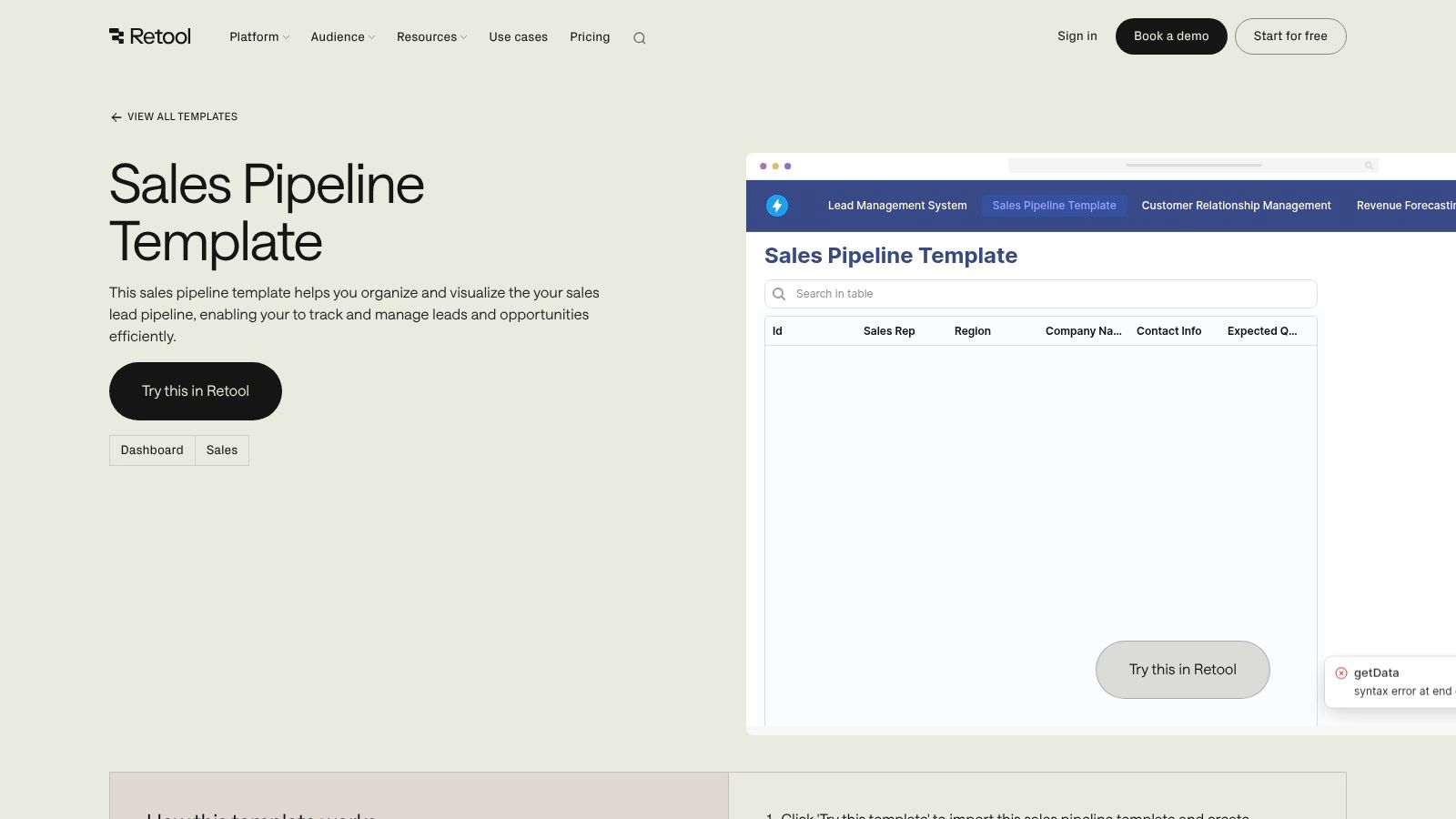Click the Sales tag
This screenshot has height=819, width=1456.
[222, 450]
